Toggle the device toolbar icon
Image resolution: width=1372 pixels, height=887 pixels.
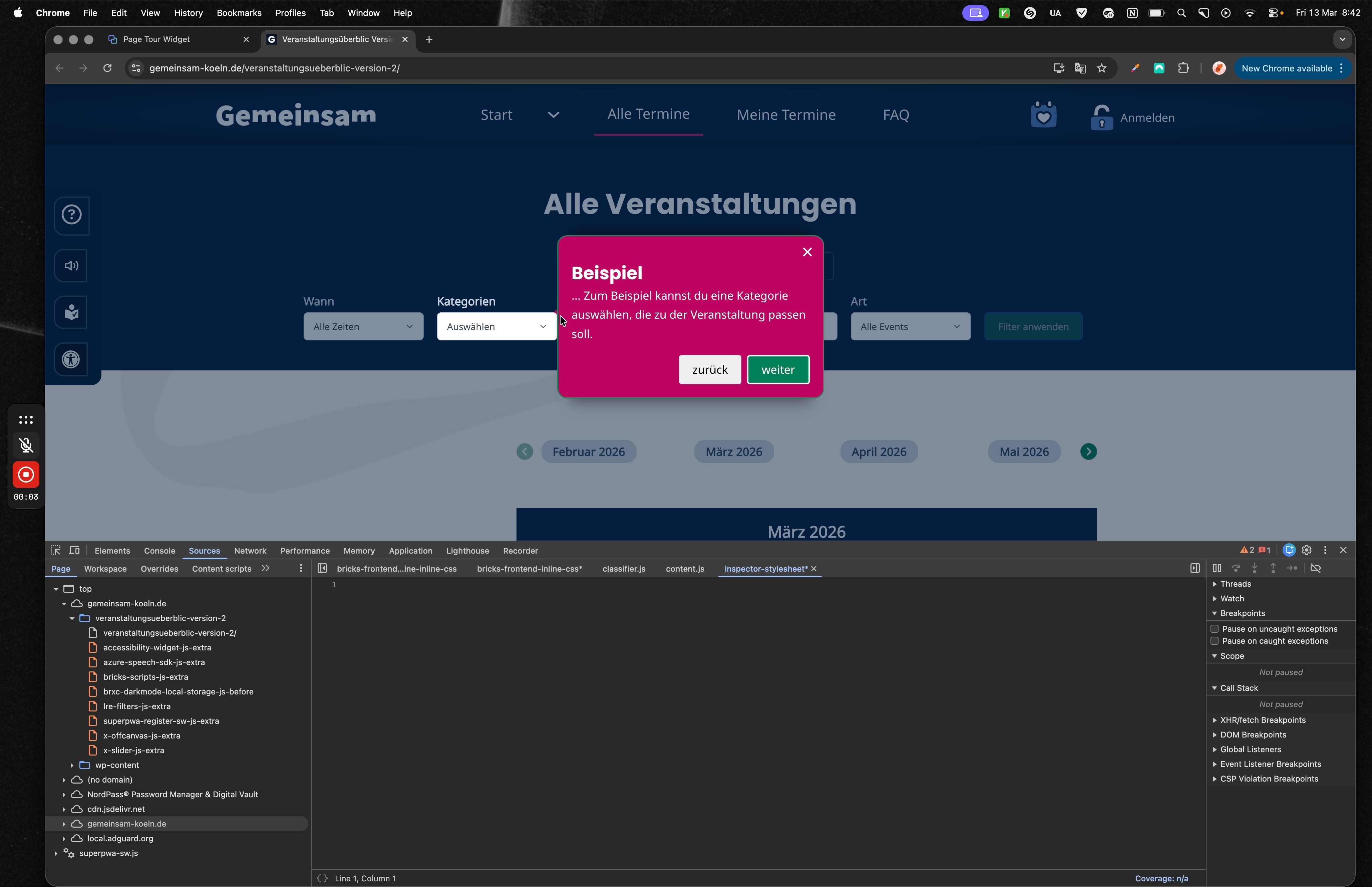tap(74, 550)
